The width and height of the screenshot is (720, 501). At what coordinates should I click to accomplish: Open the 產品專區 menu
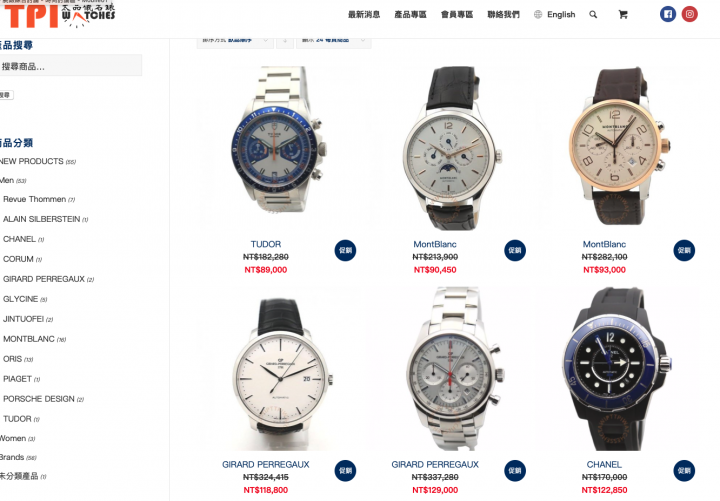point(410,15)
